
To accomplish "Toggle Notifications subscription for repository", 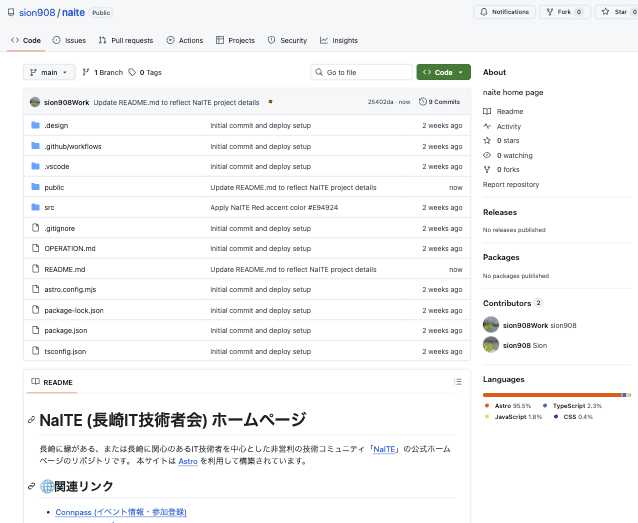I will pyautogui.click(x=503, y=12).
